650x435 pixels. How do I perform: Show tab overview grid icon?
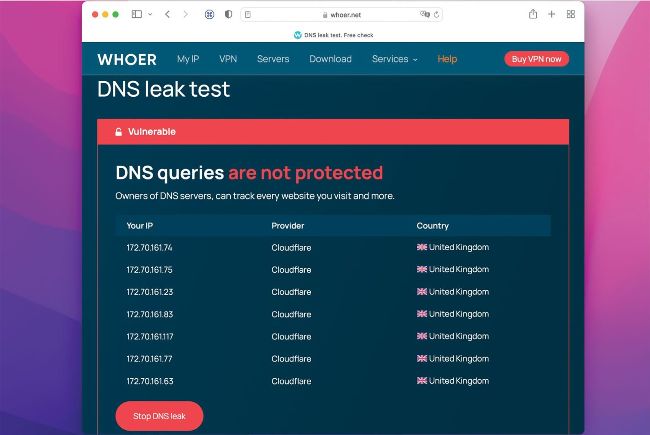click(x=571, y=15)
